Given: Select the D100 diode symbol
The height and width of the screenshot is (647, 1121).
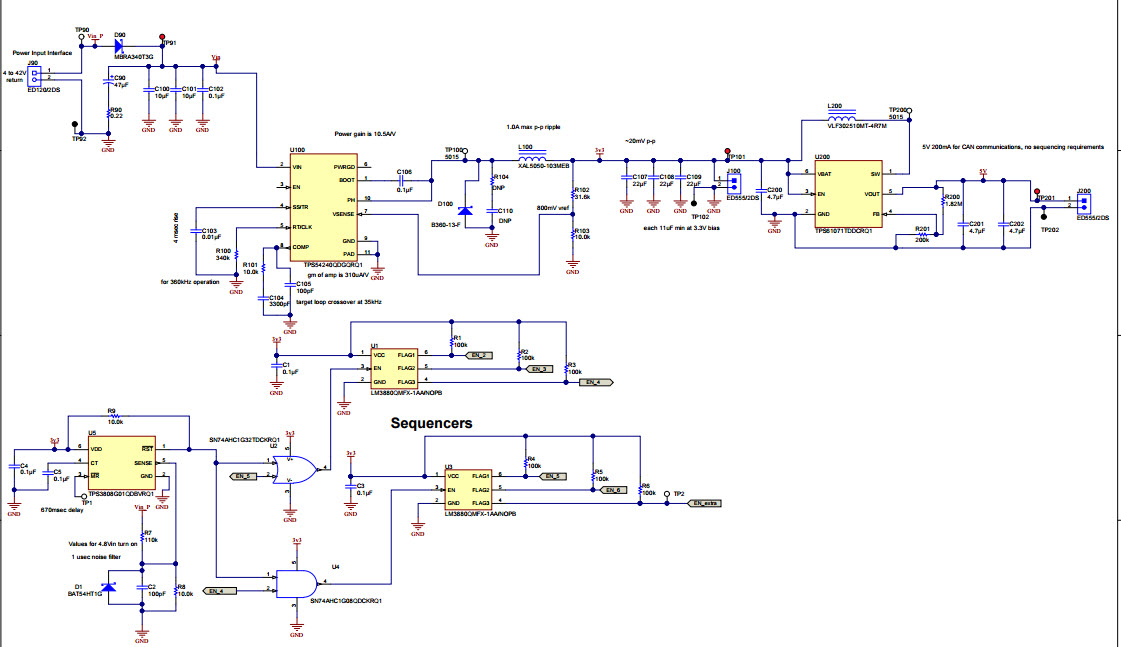Looking at the screenshot, I should click(465, 211).
